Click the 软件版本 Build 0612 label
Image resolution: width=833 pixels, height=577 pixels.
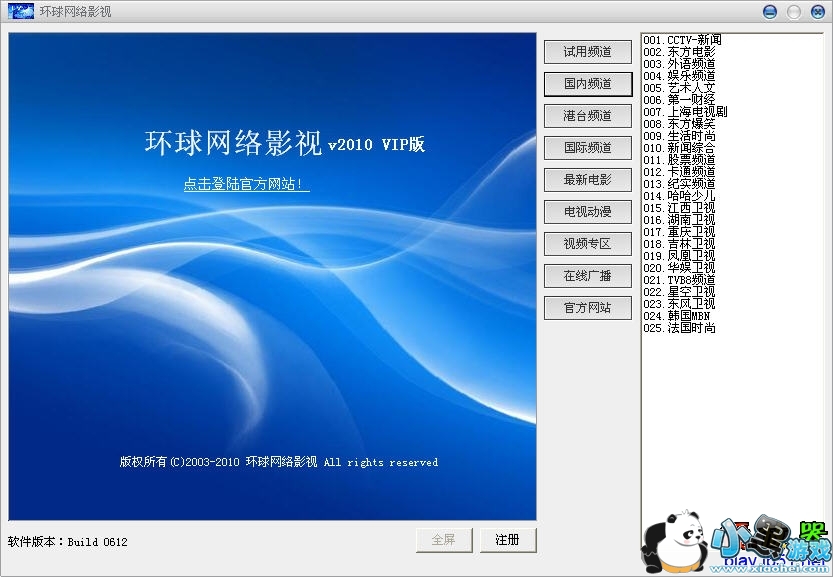coord(67,542)
